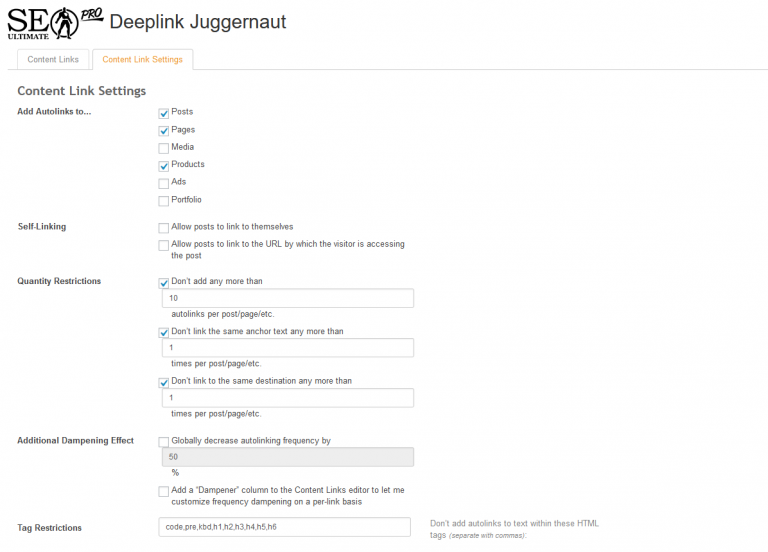768x552 pixels.
Task: Enable Allow posts to link to themselves
Action: (164, 228)
